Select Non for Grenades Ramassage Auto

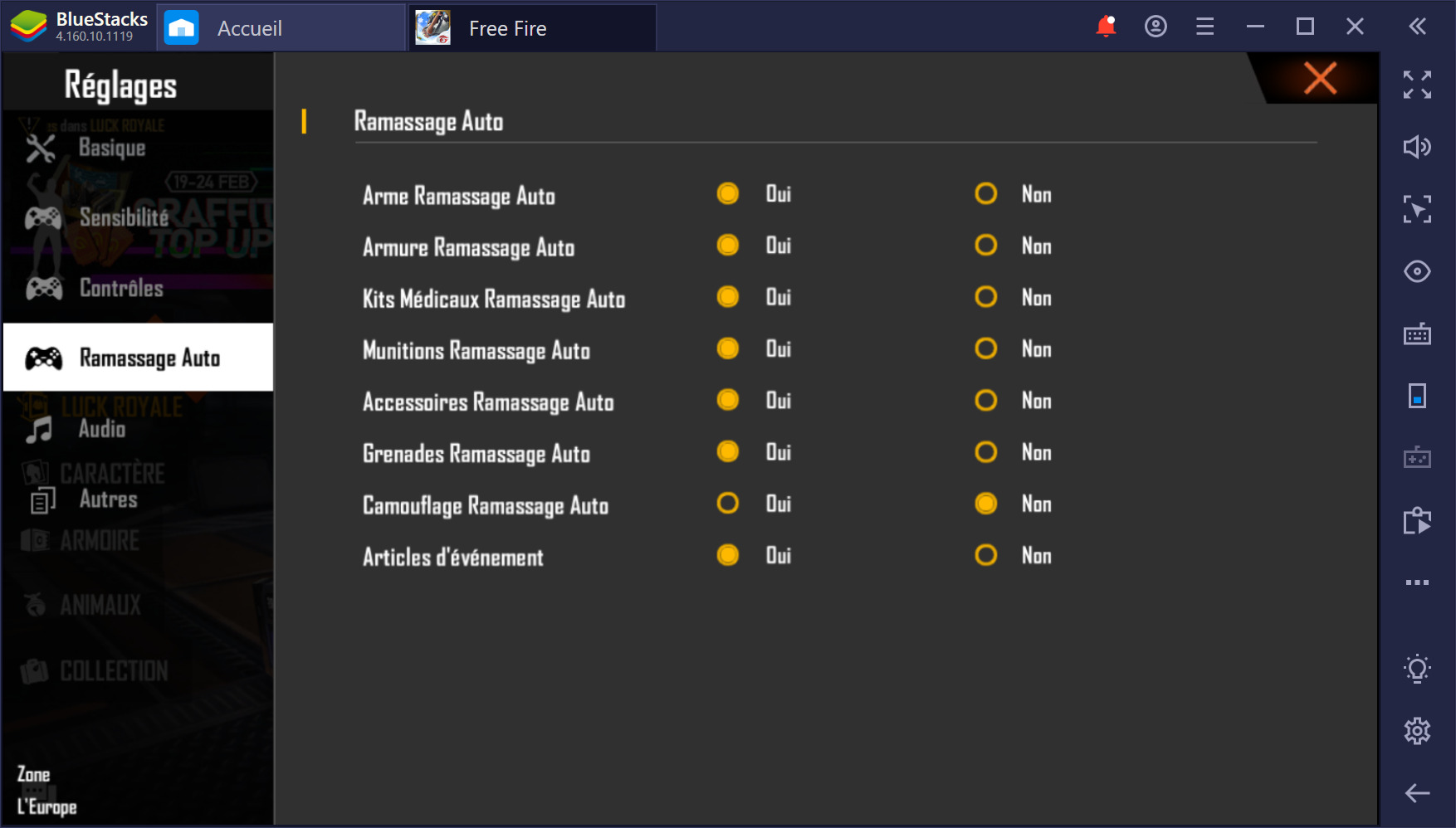click(x=986, y=452)
